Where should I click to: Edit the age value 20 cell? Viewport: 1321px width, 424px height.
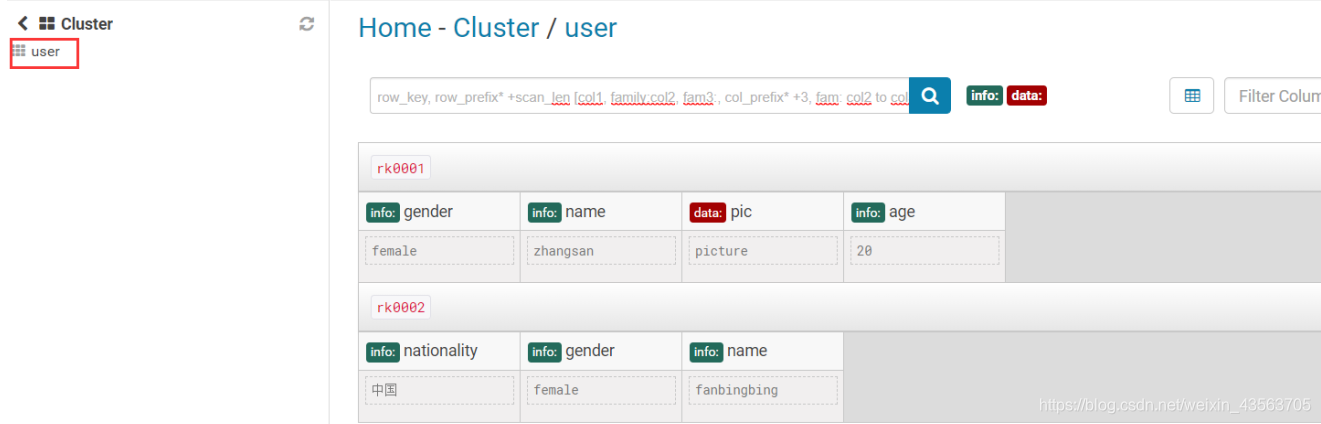pyautogui.click(x=925, y=250)
